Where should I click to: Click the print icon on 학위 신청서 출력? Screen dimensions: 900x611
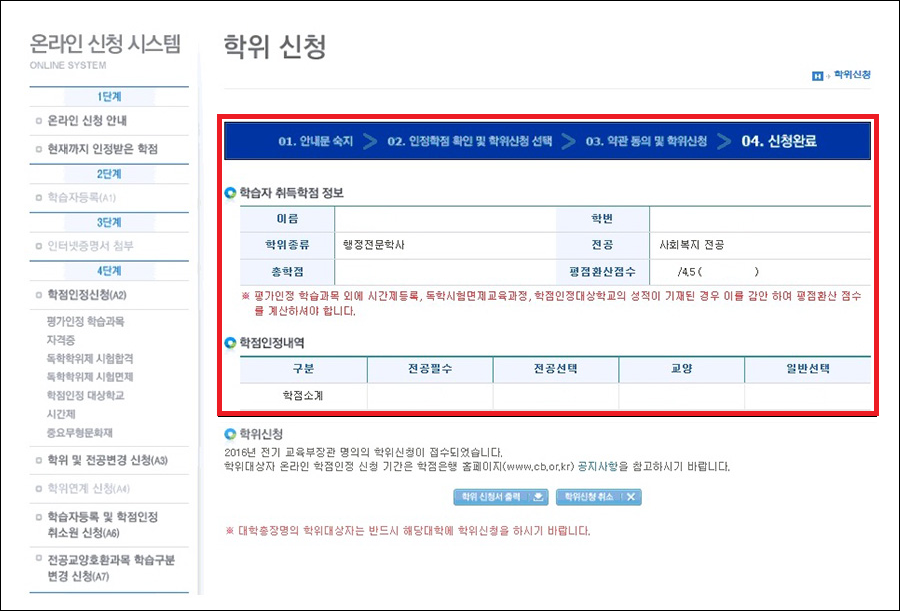point(539,497)
